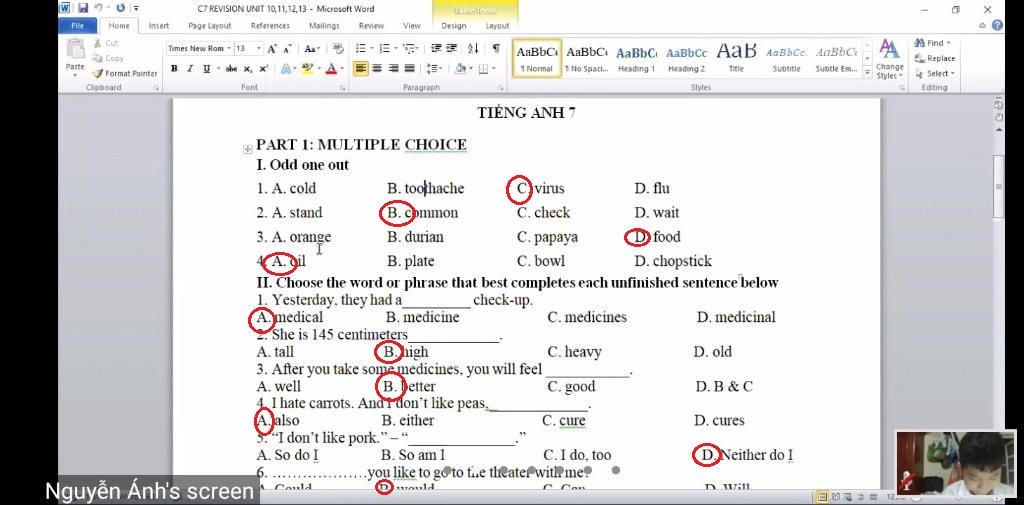The image size is (1024, 505).
Task: Toggle Bold formatting
Action: [x=174, y=69]
